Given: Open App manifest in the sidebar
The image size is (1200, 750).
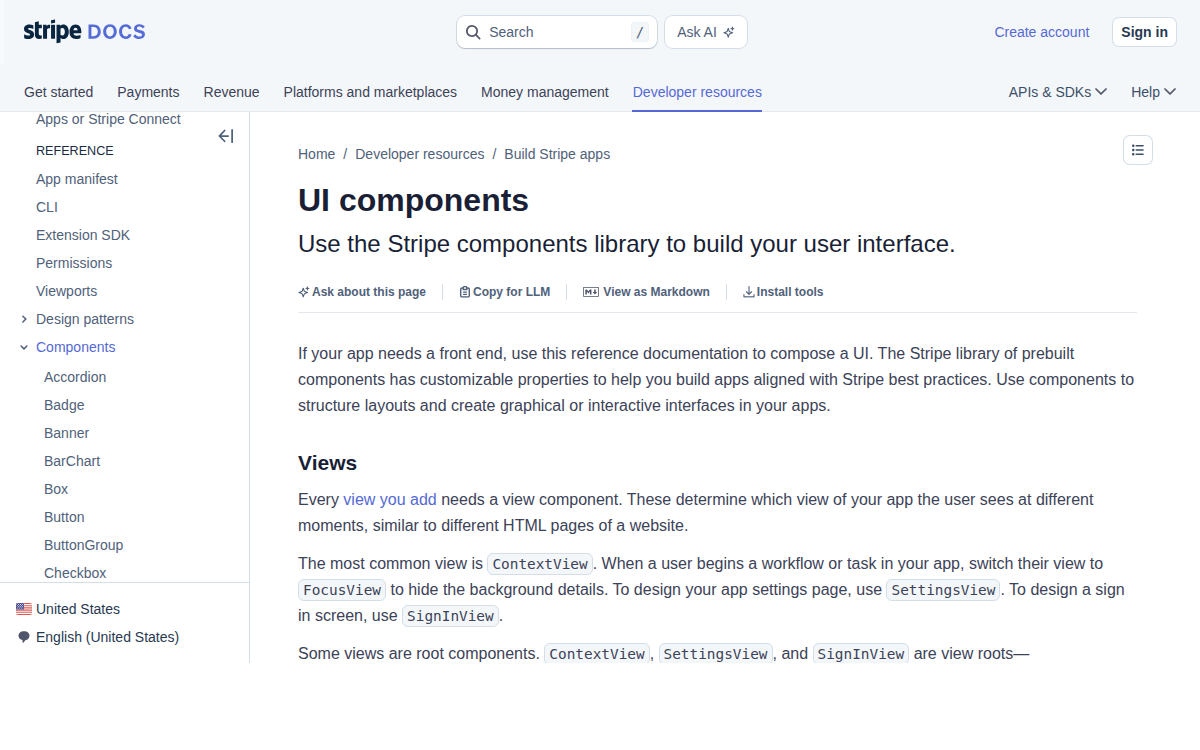Looking at the screenshot, I should click(x=77, y=179).
